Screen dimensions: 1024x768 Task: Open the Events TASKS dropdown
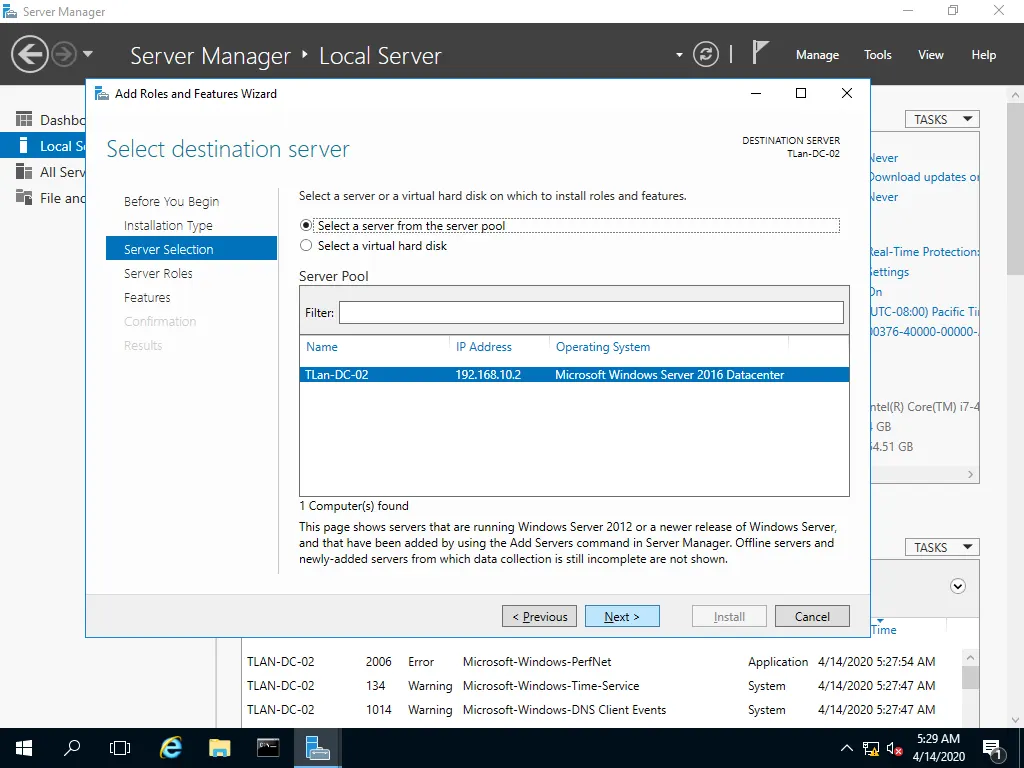(x=942, y=547)
